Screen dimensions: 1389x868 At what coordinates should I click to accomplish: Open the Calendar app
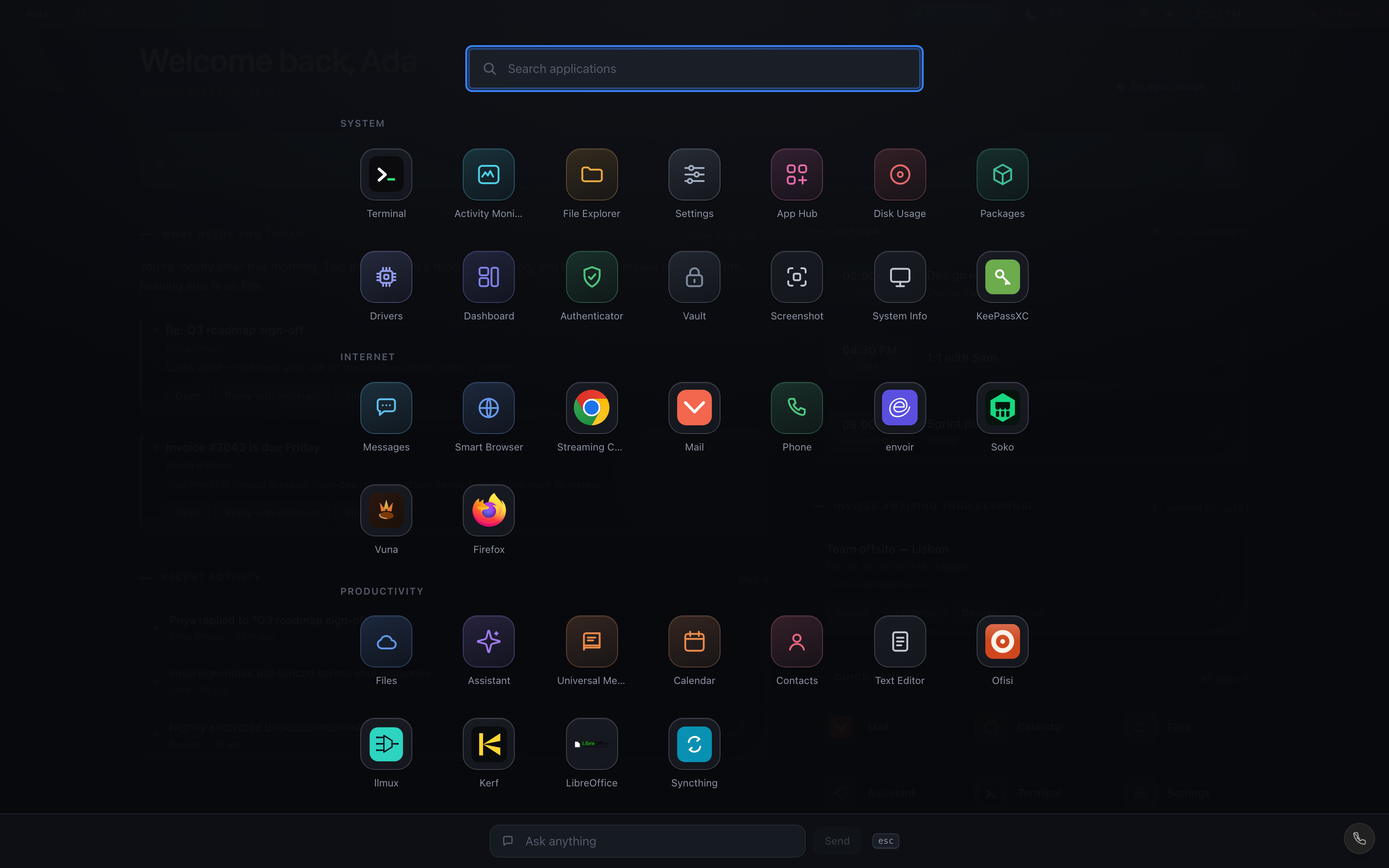tap(694, 641)
